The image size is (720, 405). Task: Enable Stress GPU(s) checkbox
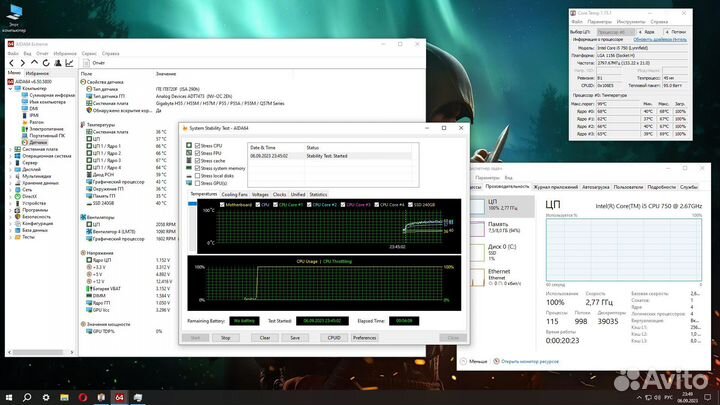197,183
